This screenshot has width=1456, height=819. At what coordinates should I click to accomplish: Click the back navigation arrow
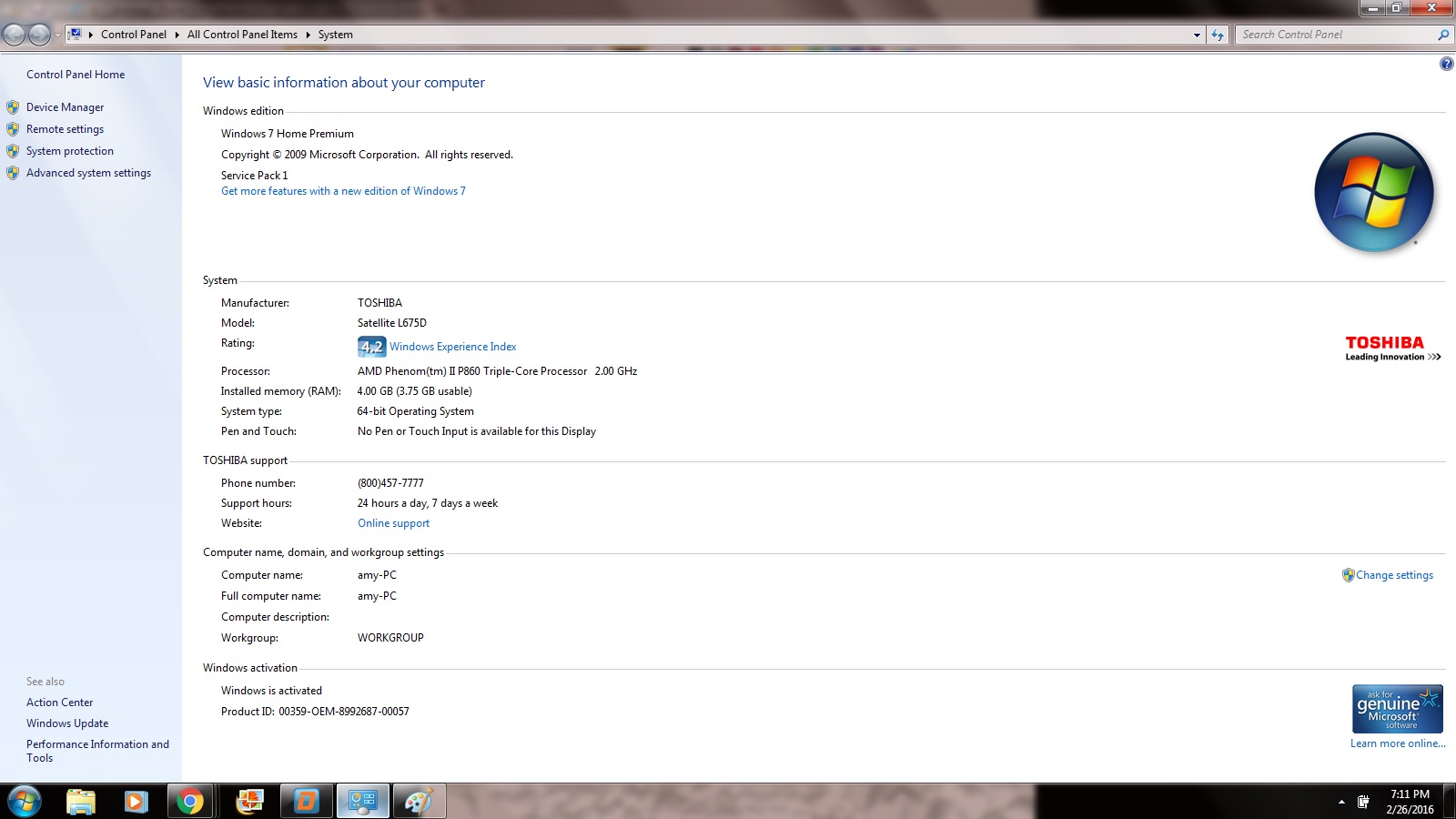pyautogui.click(x=15, y=35)
